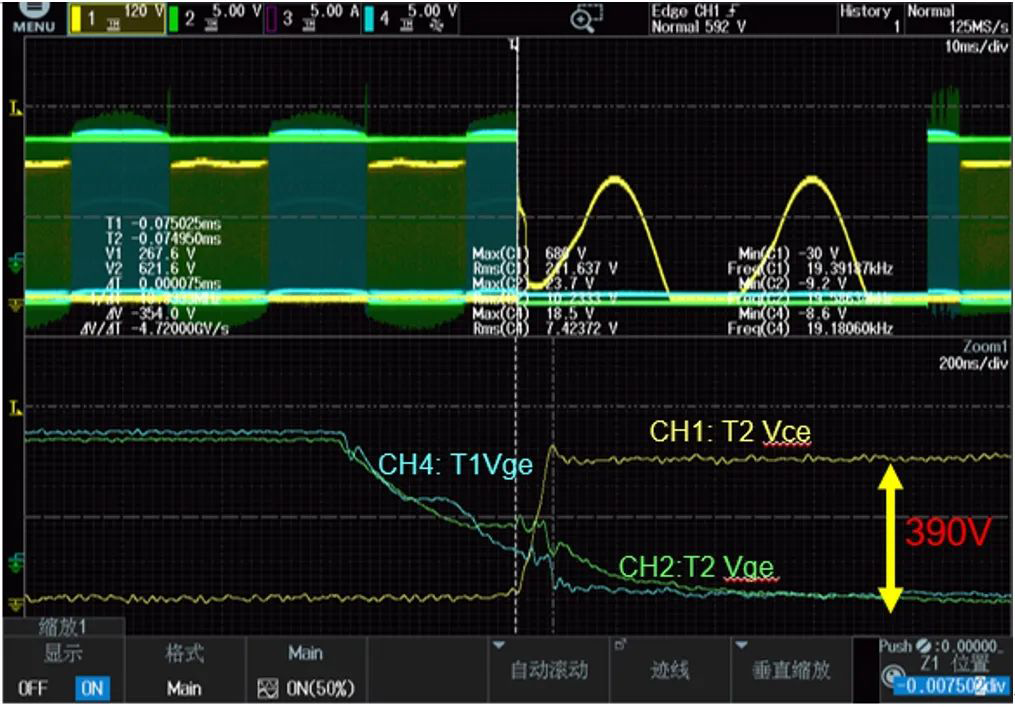Select the yellow channel 1 120 V indicator

(x=117, y=17)
